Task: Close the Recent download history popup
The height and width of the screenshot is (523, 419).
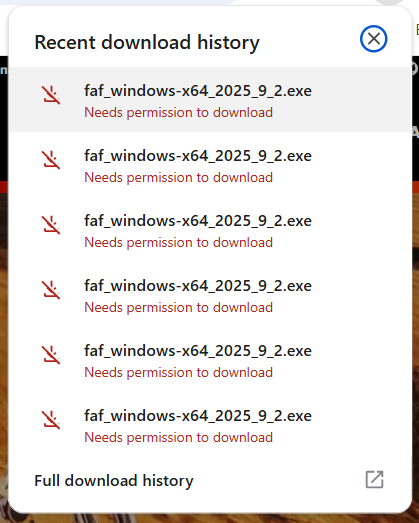Action: coord(373,39)
